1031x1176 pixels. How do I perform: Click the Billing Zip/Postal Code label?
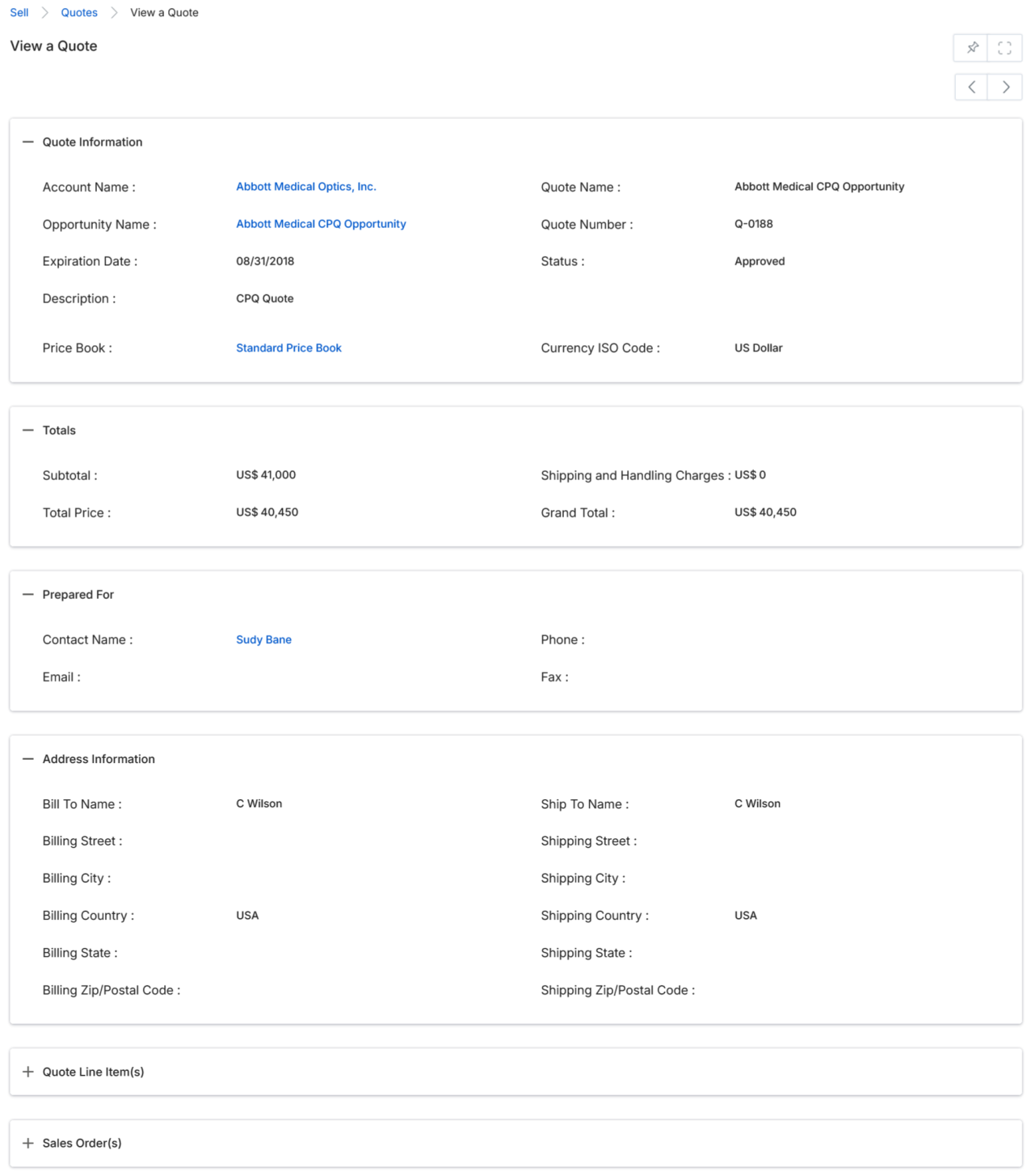pyautogui.click(x=112, y=991)
